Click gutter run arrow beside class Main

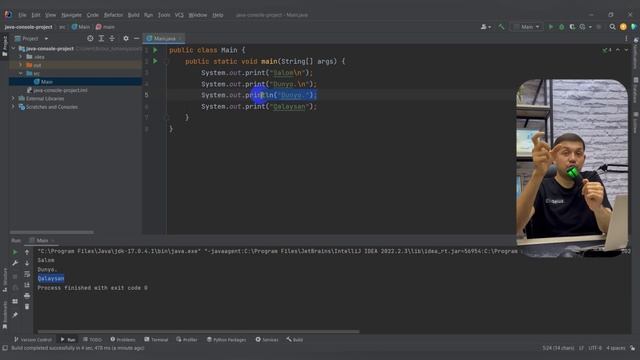tap(155, 50)
